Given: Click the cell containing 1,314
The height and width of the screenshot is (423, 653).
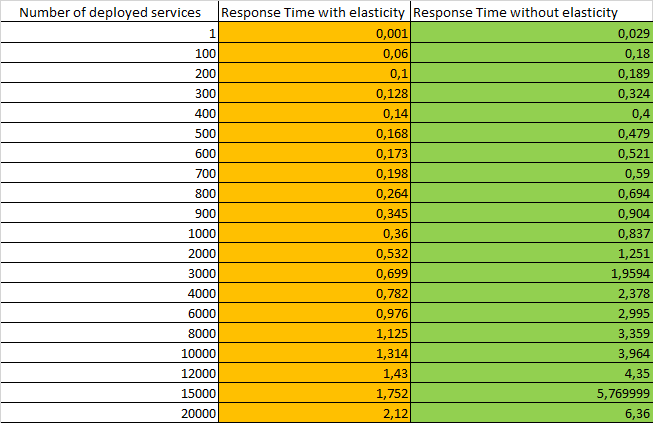Looking at the screenshot, I should [x=314, y=352].
